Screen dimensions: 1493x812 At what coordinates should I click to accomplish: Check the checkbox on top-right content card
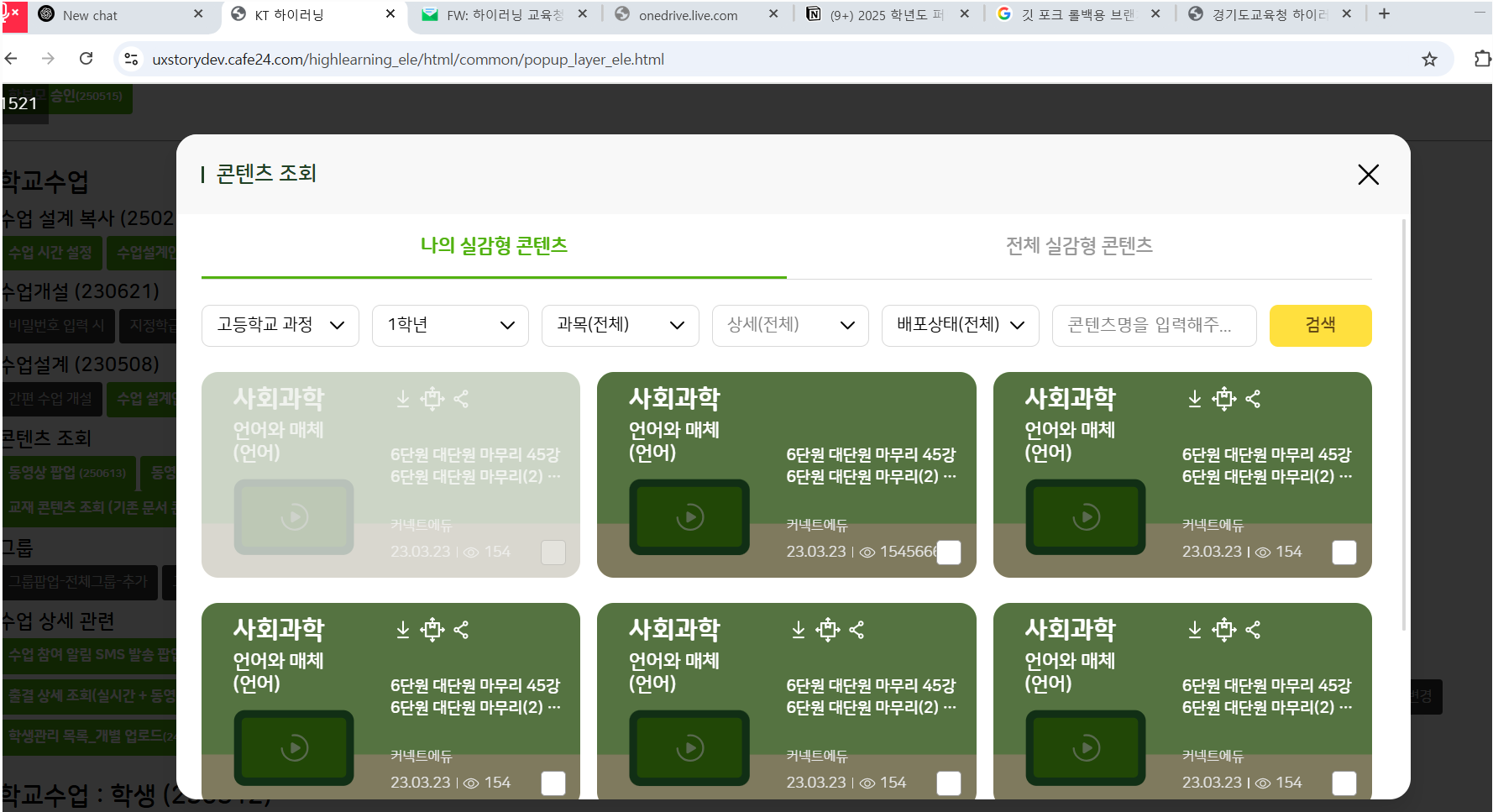[1344, 553]
